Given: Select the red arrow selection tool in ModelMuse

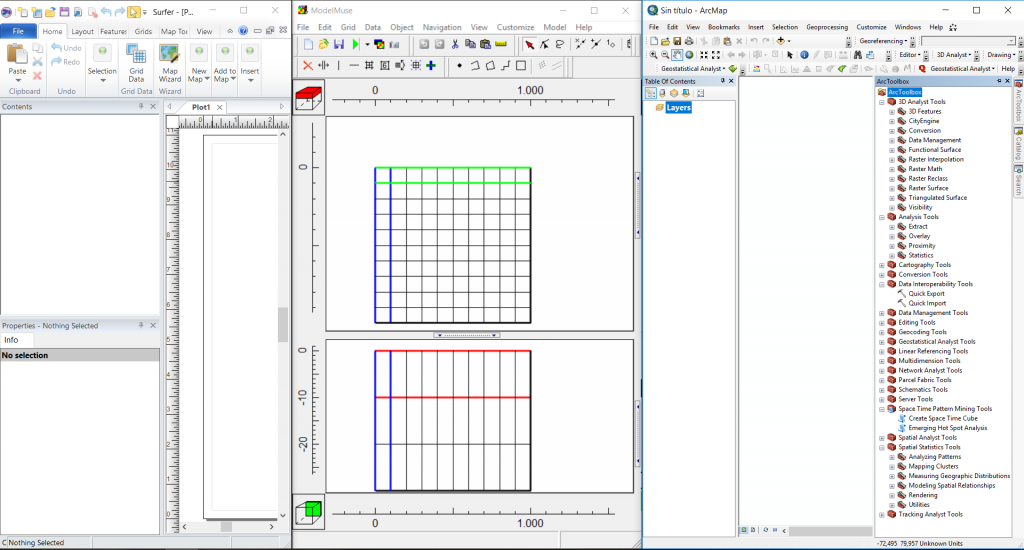Looking at the screenshot, I should point(529,44).
